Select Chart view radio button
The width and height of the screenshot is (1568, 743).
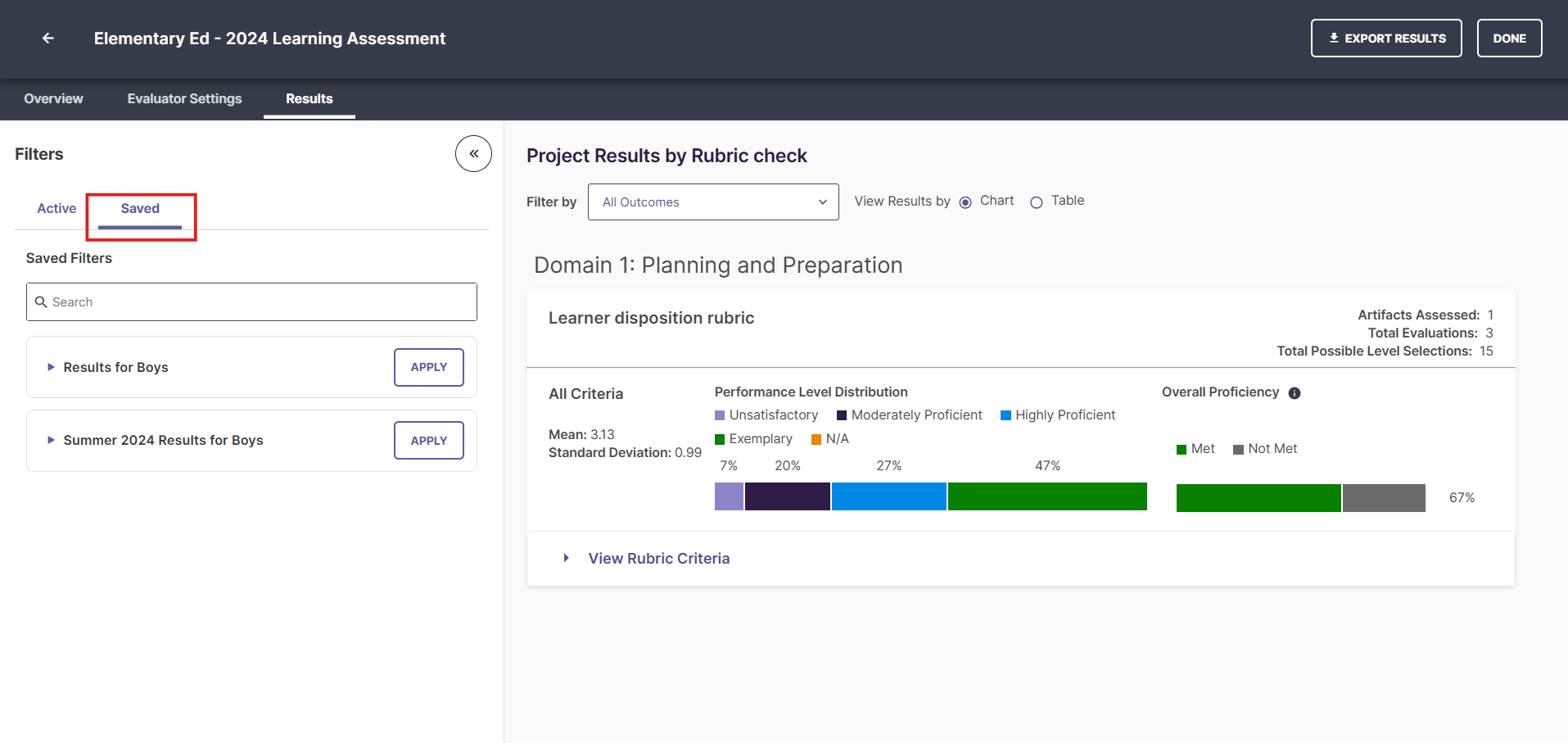coord(965,202)
